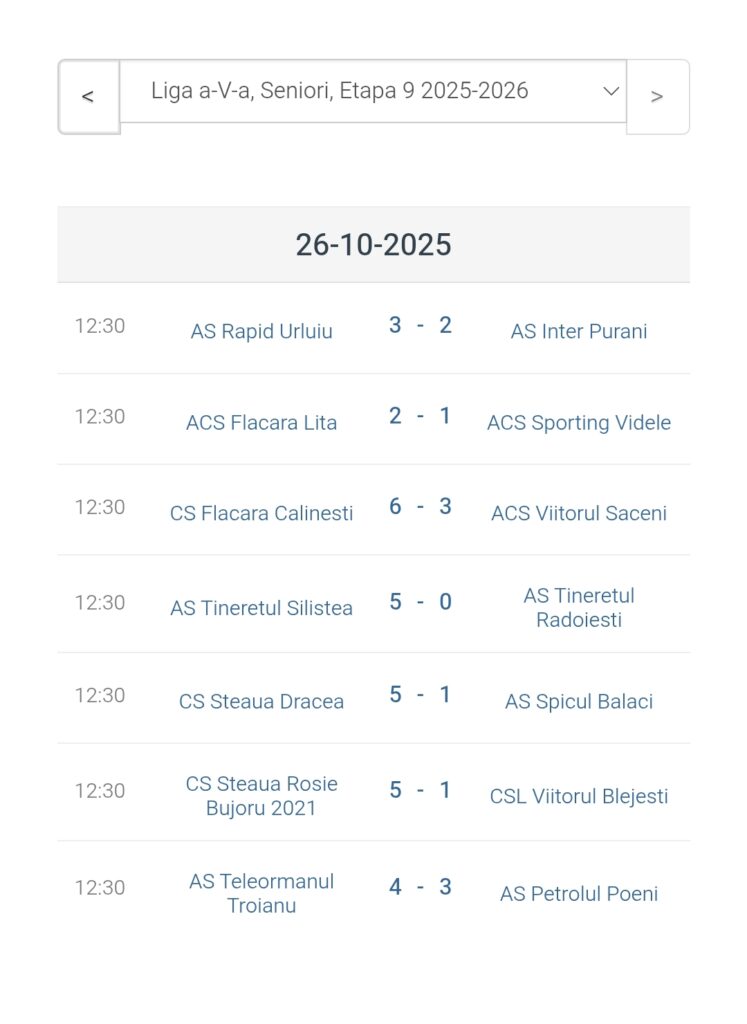This screenshot has height=1024, width=747.
Task: Click the 6 - 3 match score
Action: coord(420,506)
